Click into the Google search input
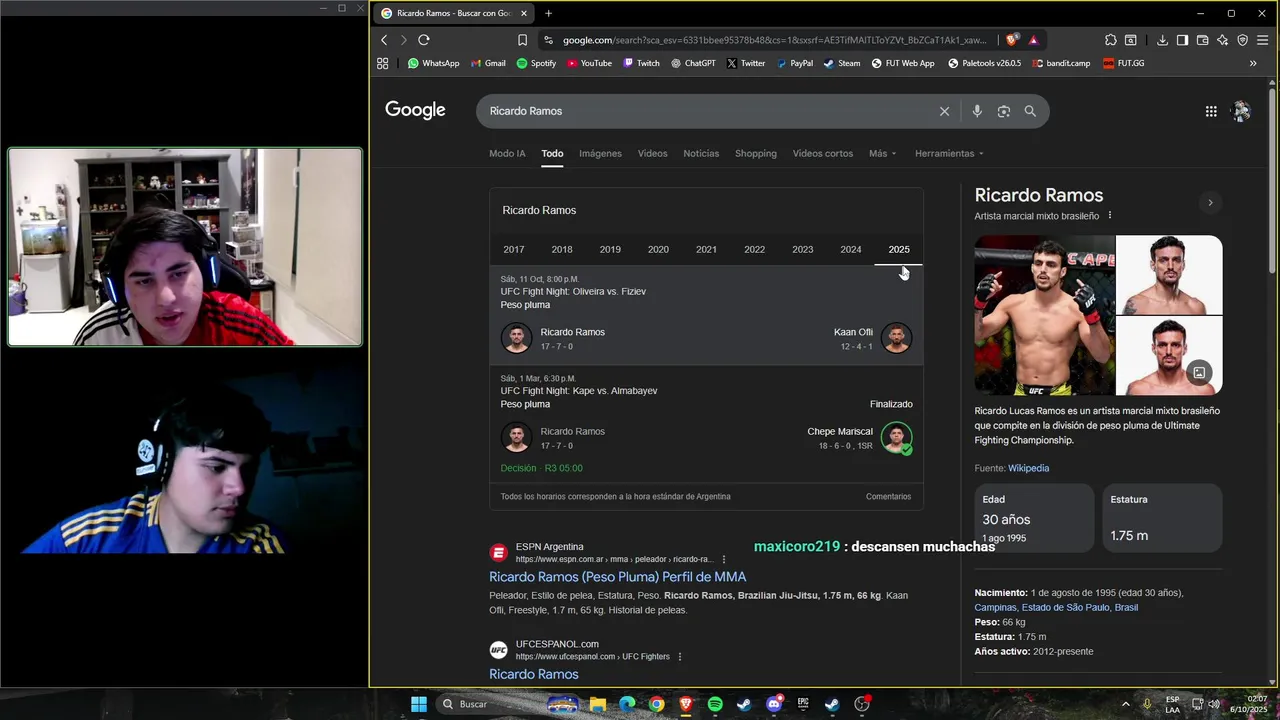 pos(710,111)
